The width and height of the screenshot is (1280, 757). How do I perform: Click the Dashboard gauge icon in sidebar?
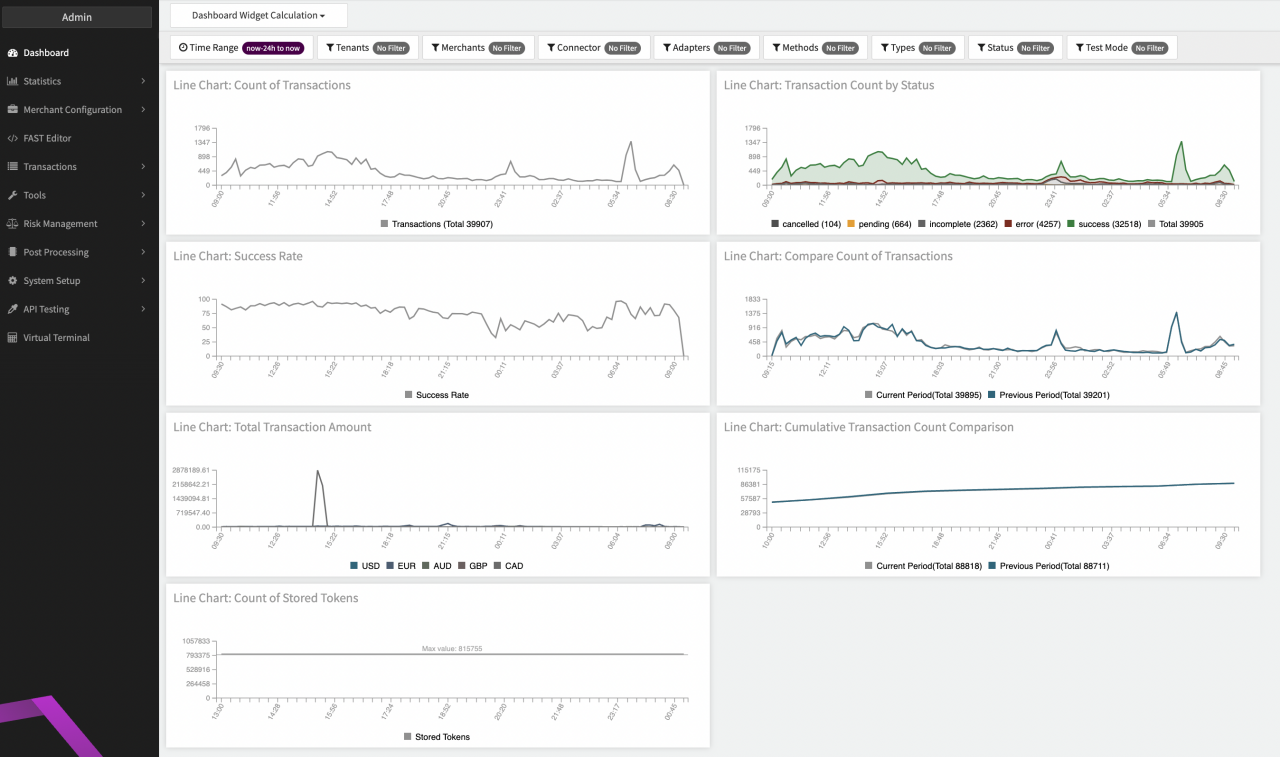tap(13, 53)
